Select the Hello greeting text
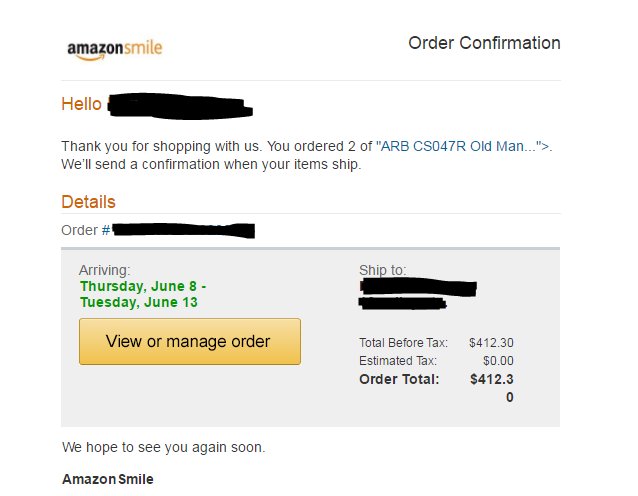This screenshot has height=496, width=638. [81, 104]
